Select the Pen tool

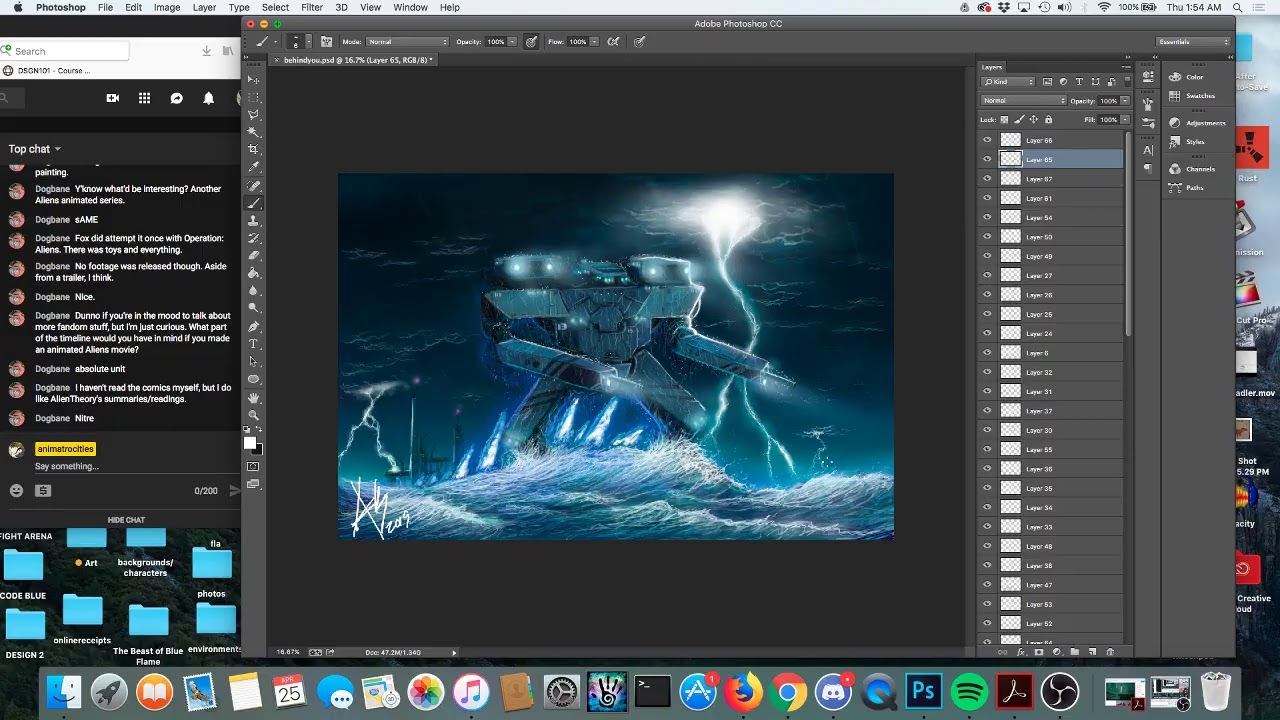click(x=253, y=326)
